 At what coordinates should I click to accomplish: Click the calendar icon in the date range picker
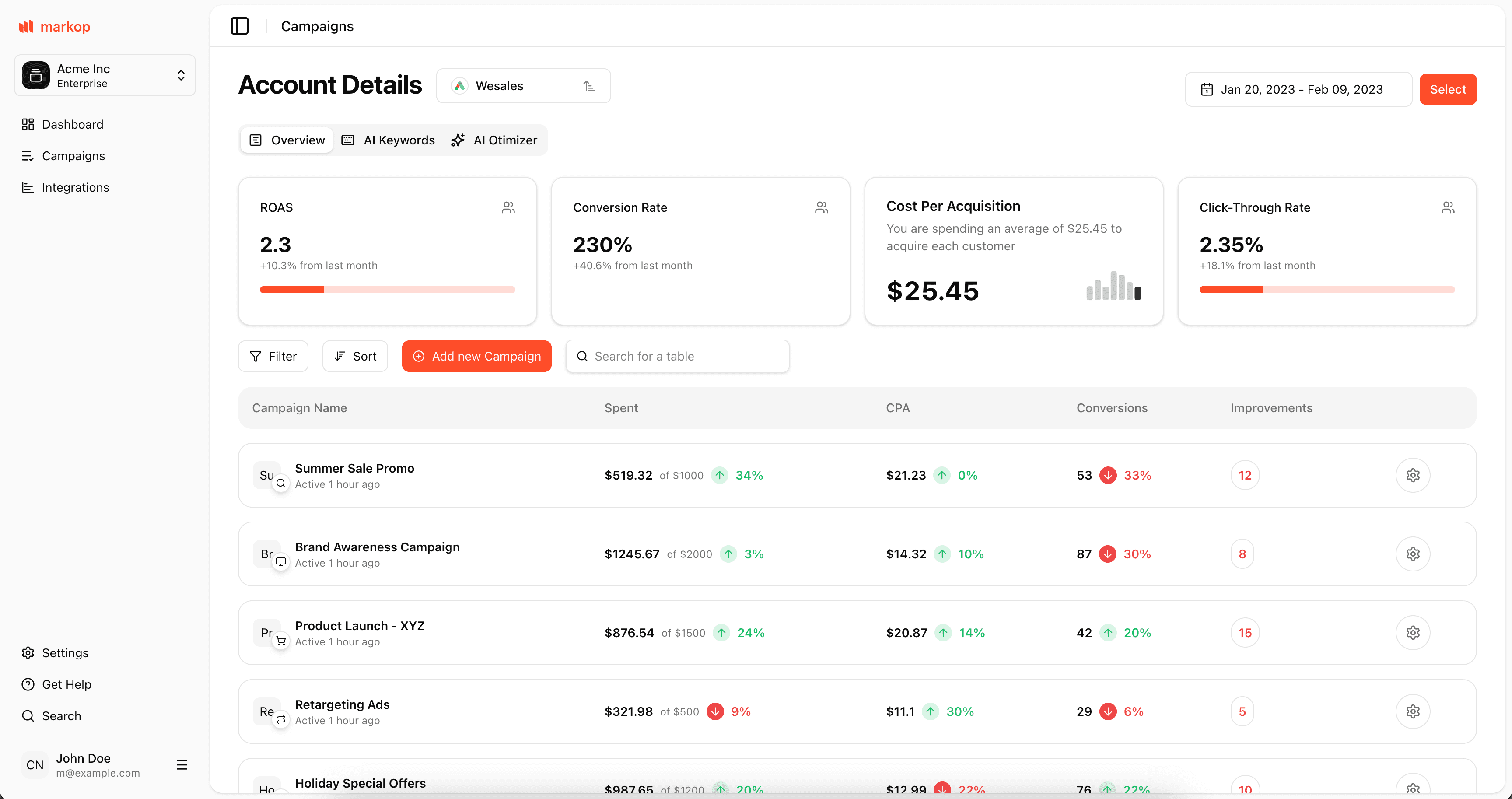[x=1207, y=89]
